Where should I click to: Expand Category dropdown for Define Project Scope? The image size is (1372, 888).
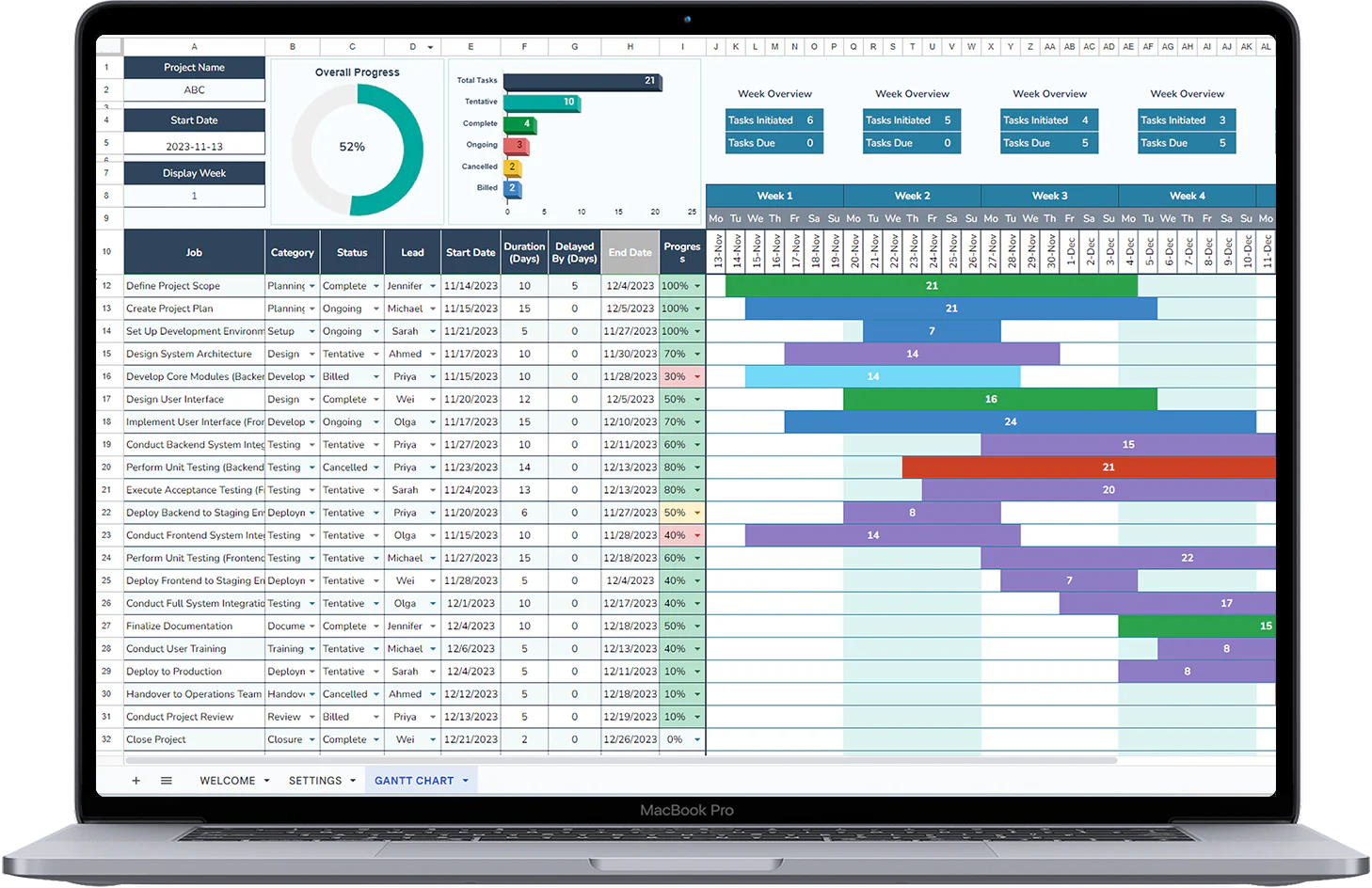(x=312, y=286)
